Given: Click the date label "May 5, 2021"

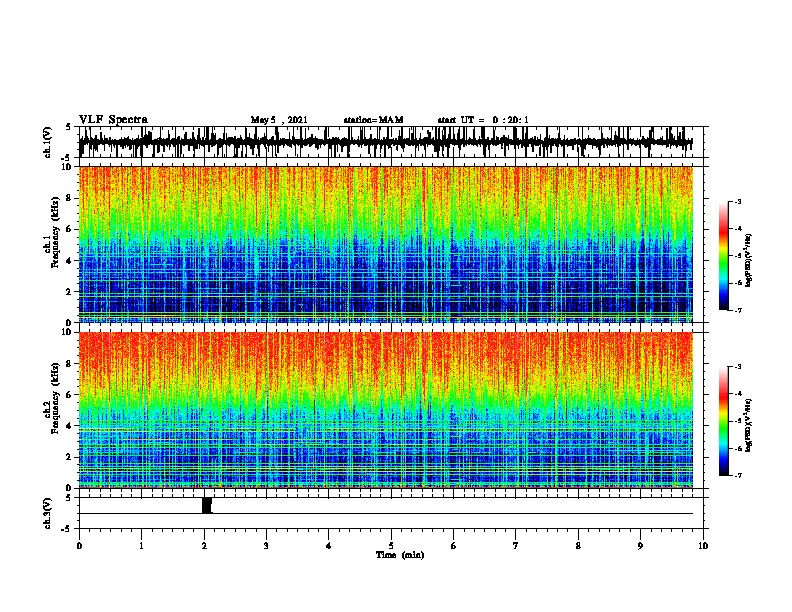Looking at the screenshot, I should [x=279, y=120].
